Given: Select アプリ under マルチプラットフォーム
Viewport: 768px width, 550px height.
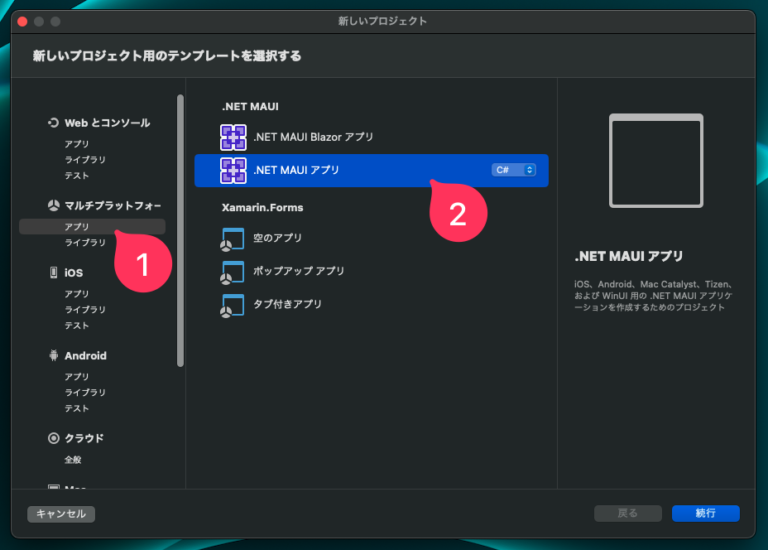Looking at the screenshot, I should [92, 227].
